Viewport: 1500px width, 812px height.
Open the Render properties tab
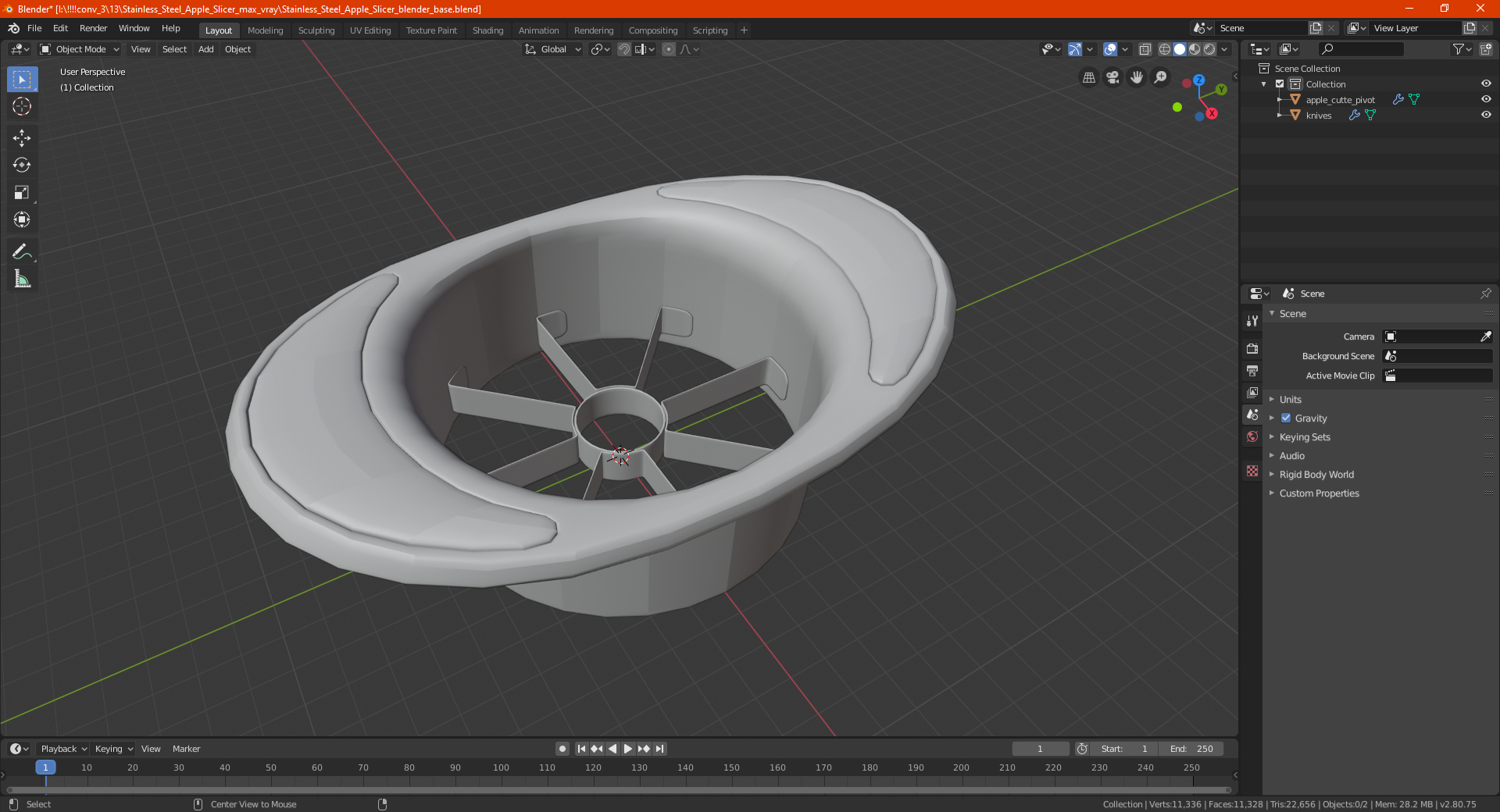(1252, 348)
